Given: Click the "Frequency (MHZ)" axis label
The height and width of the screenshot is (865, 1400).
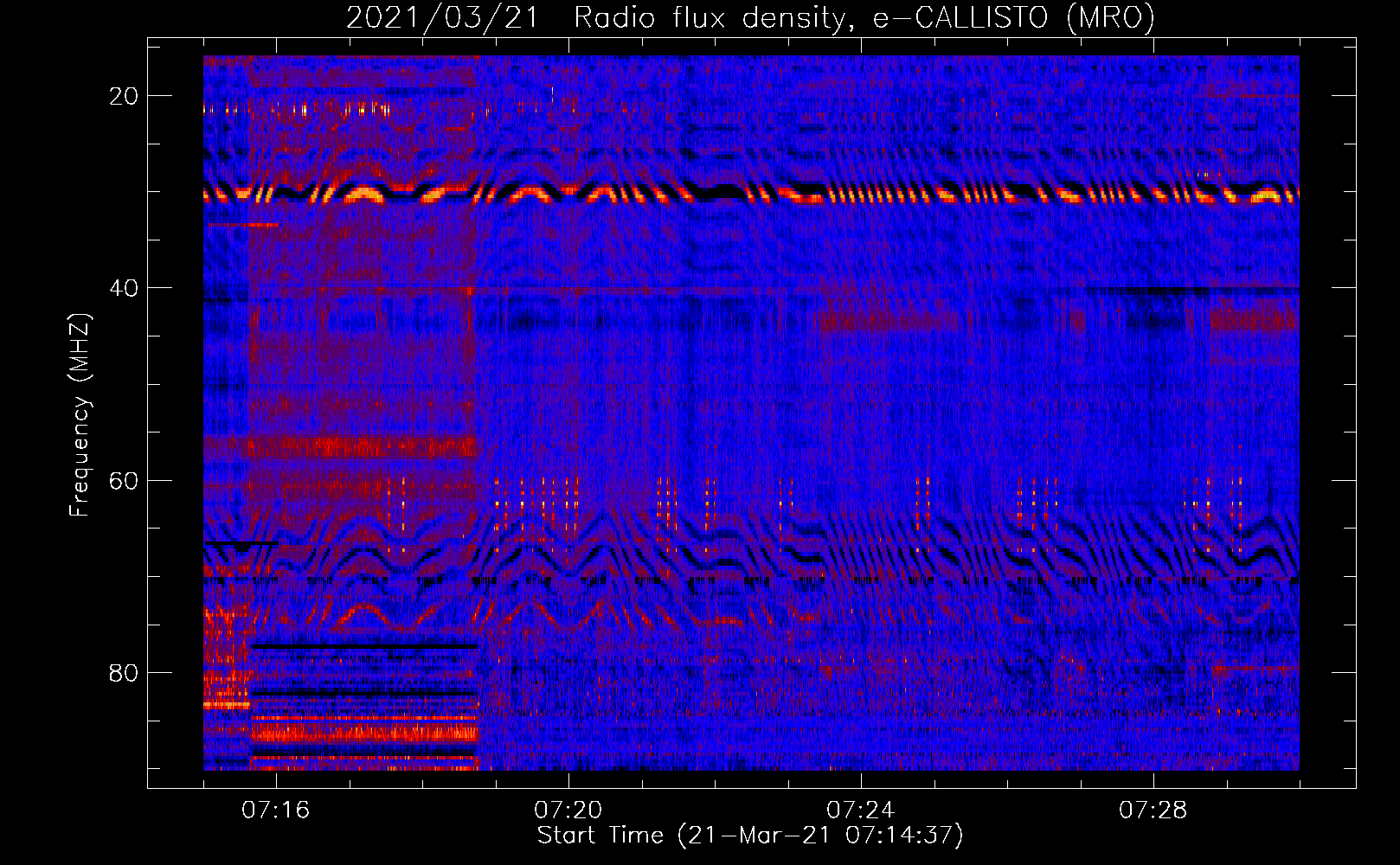Looking at the screenshot, I should [80, 414].
